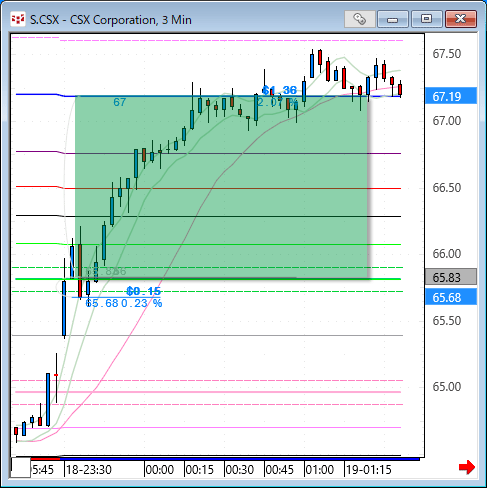The height and width of the screenshot is (488, 487).
Task: Click the 65.50 price scale value
Action: 447,321
